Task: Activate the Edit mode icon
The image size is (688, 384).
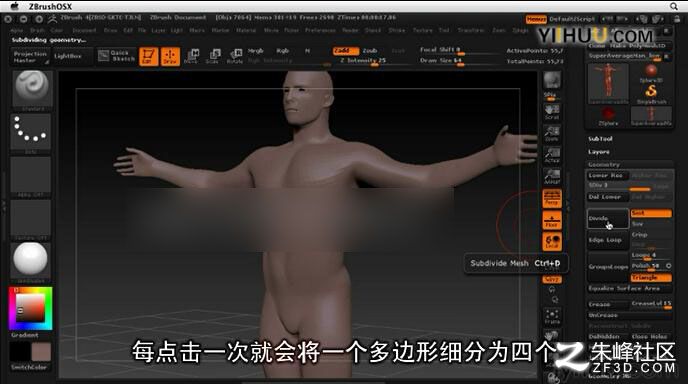Action: (x=148, y=57)
